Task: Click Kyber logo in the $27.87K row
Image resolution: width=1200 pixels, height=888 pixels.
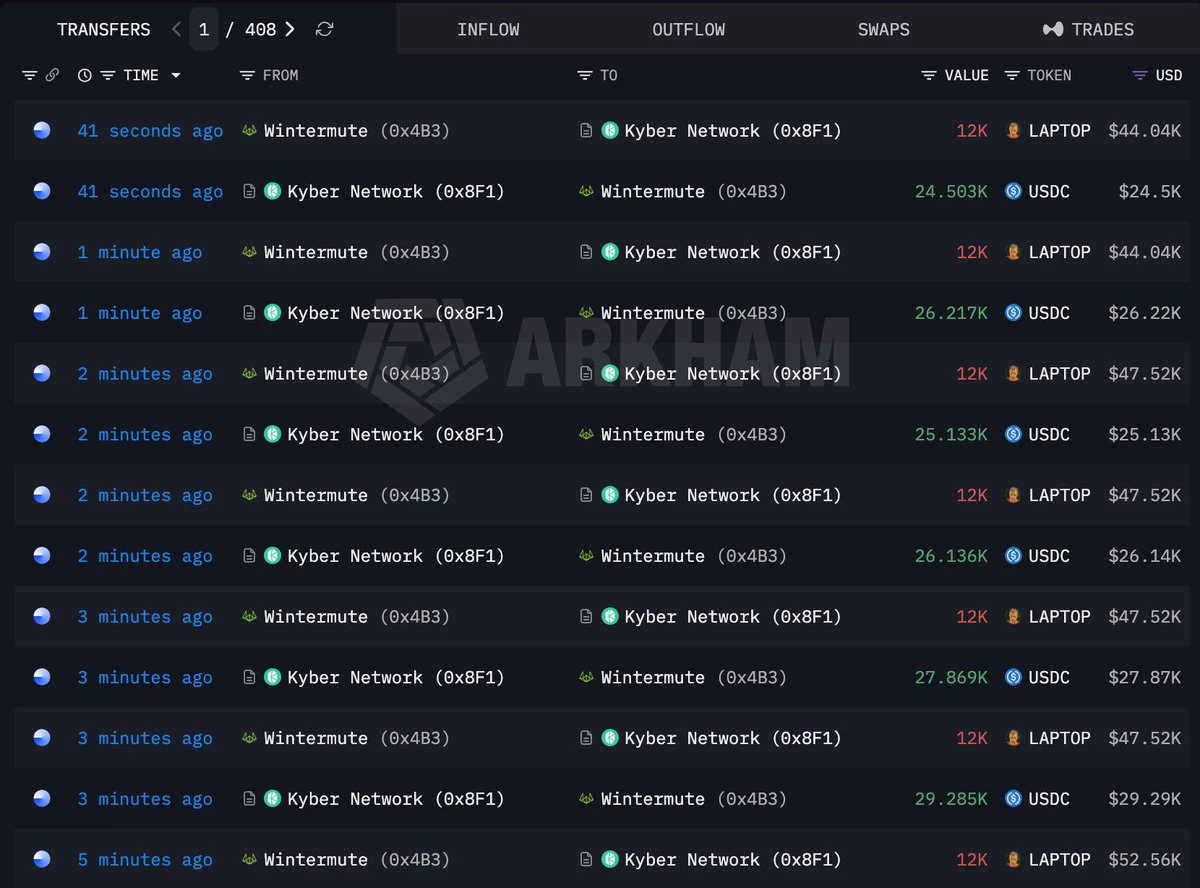Action: pyautogui.click(x=272, y=677)
